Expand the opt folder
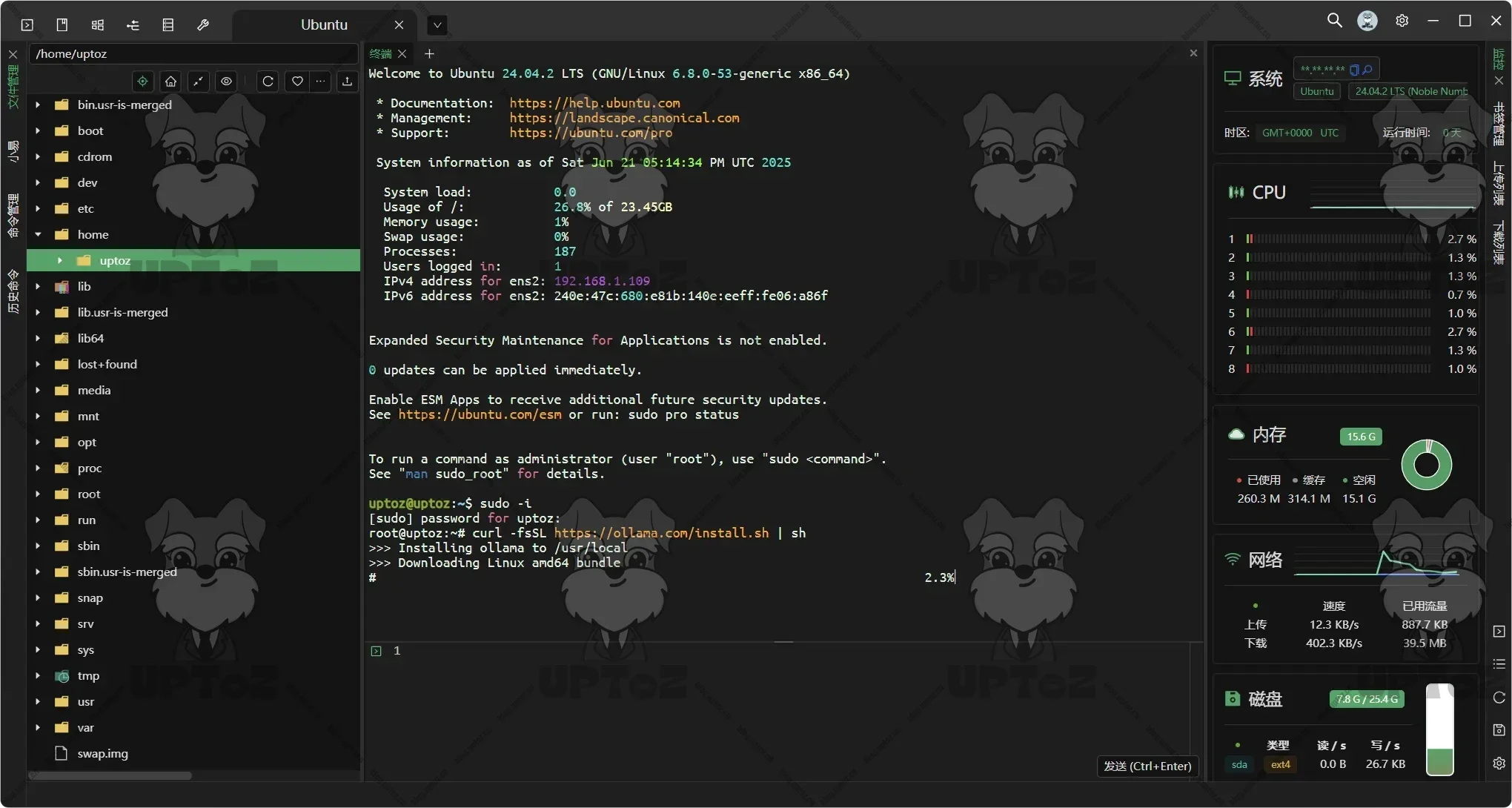 (38, 443)
